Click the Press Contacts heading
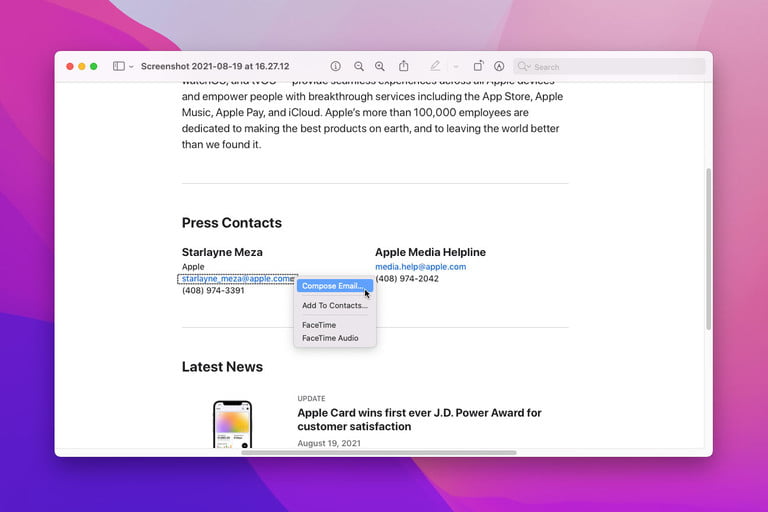 pos(232,223)
